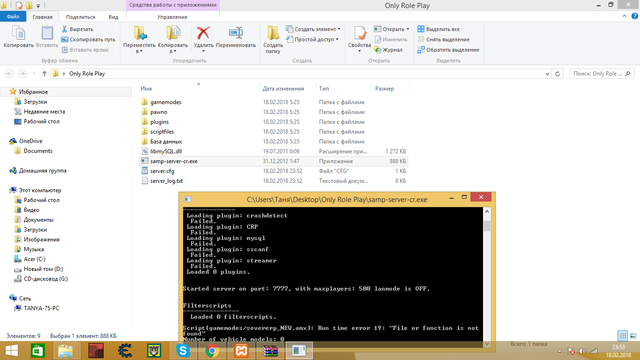Select libmySQL.dll file
640x360 pixels.
click(x=166, y=151)
